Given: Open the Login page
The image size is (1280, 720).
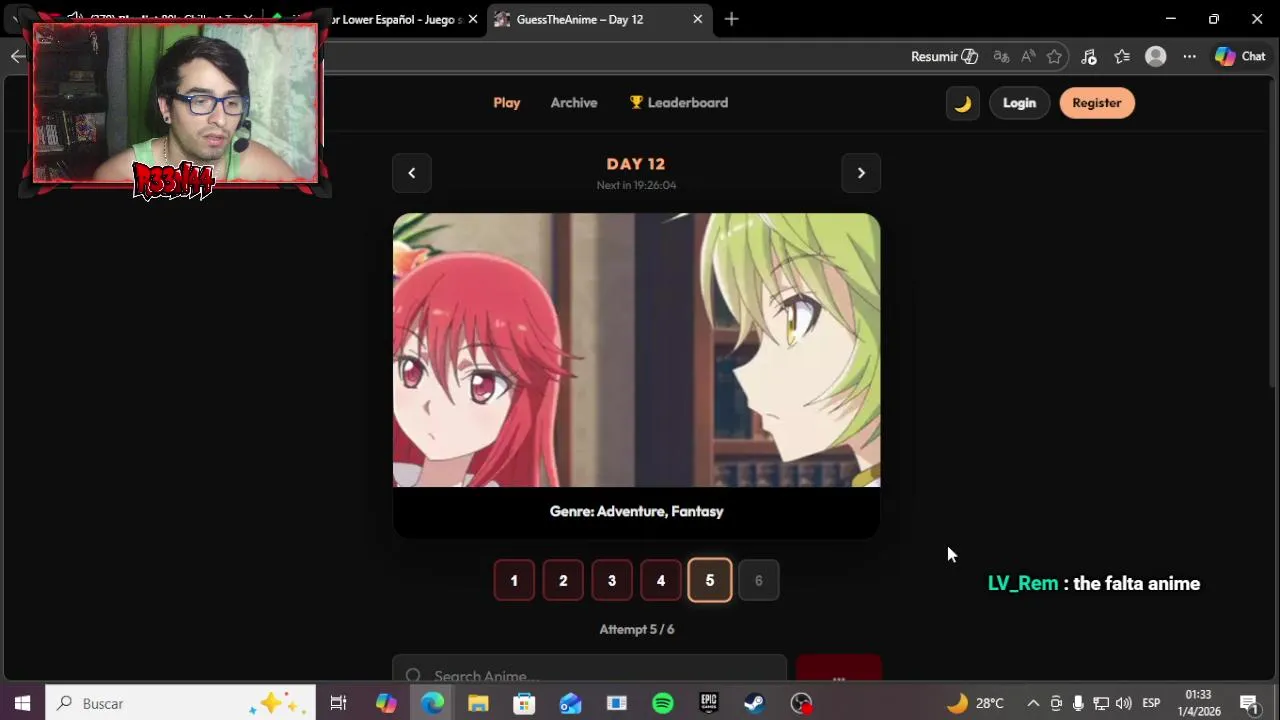Looking at the screenshot, I should (1019, 103).
